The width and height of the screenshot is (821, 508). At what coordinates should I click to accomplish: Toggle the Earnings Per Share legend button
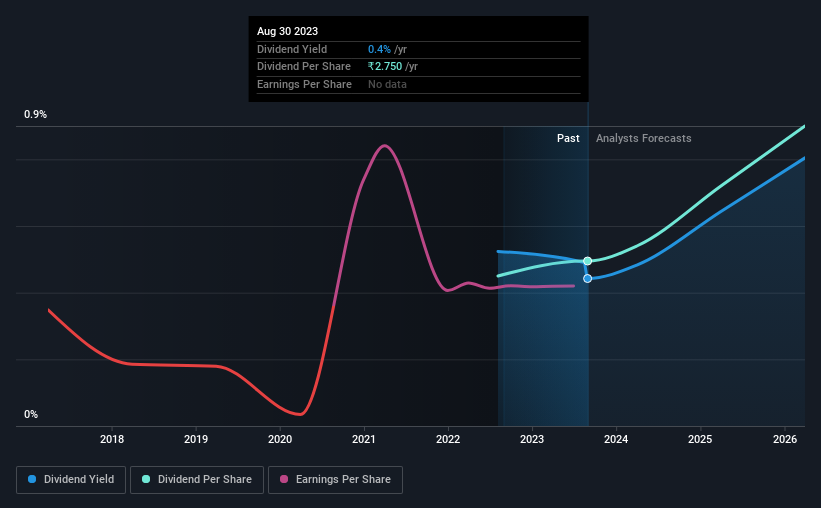click(335, 479)
